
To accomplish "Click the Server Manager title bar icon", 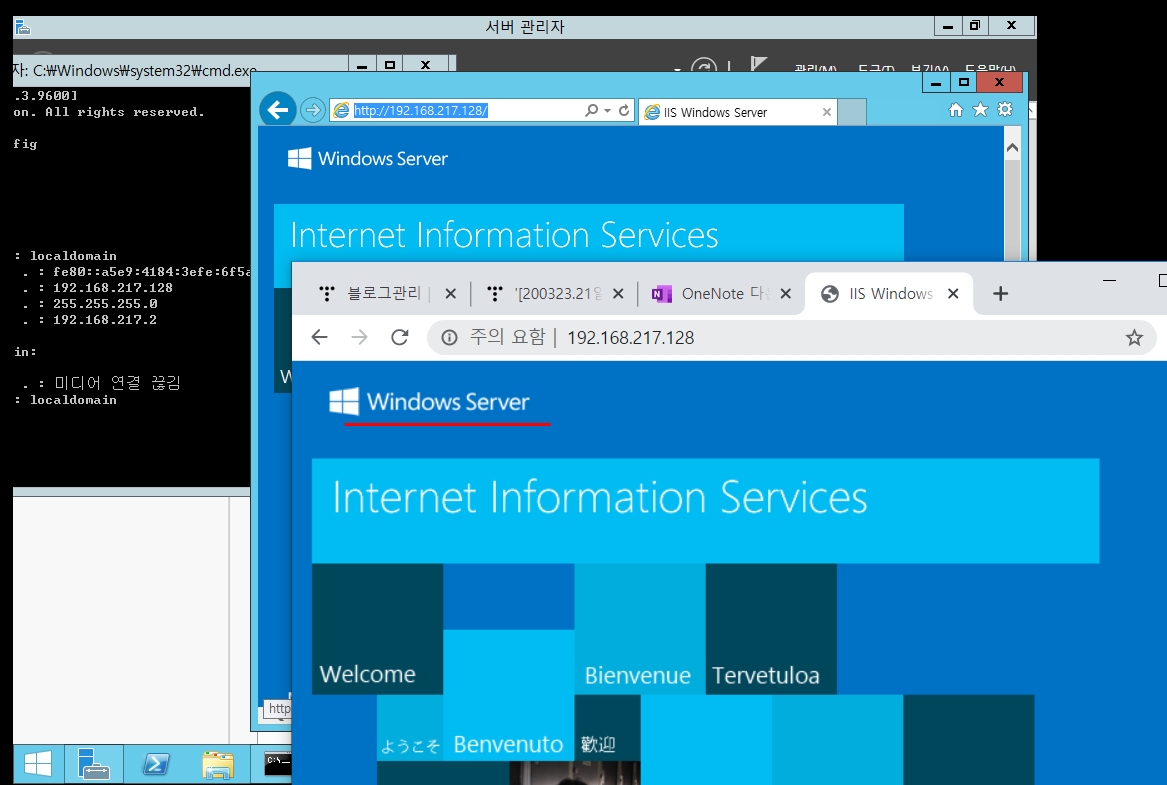I will tap(22, 28).
